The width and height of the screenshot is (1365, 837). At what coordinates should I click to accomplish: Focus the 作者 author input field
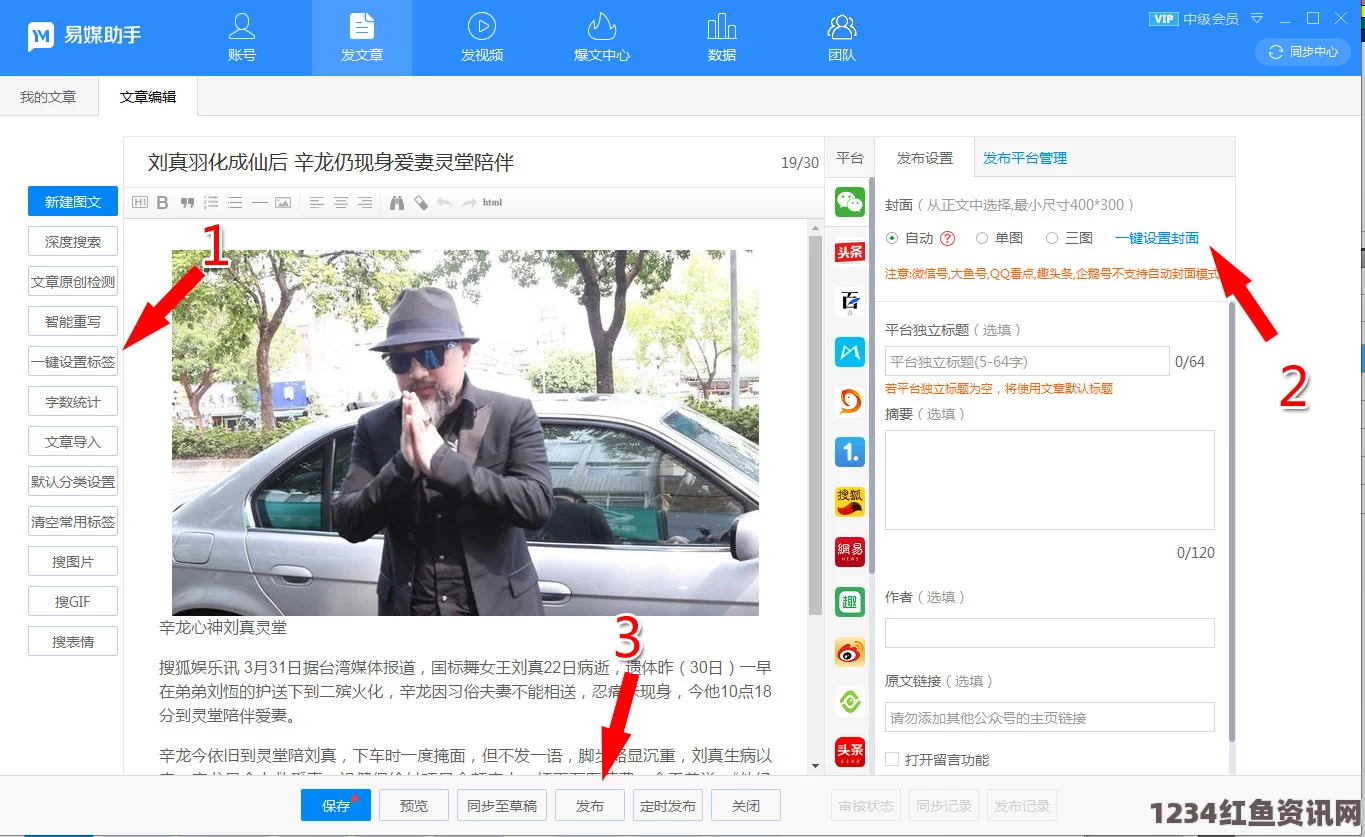coord(1050,632)
